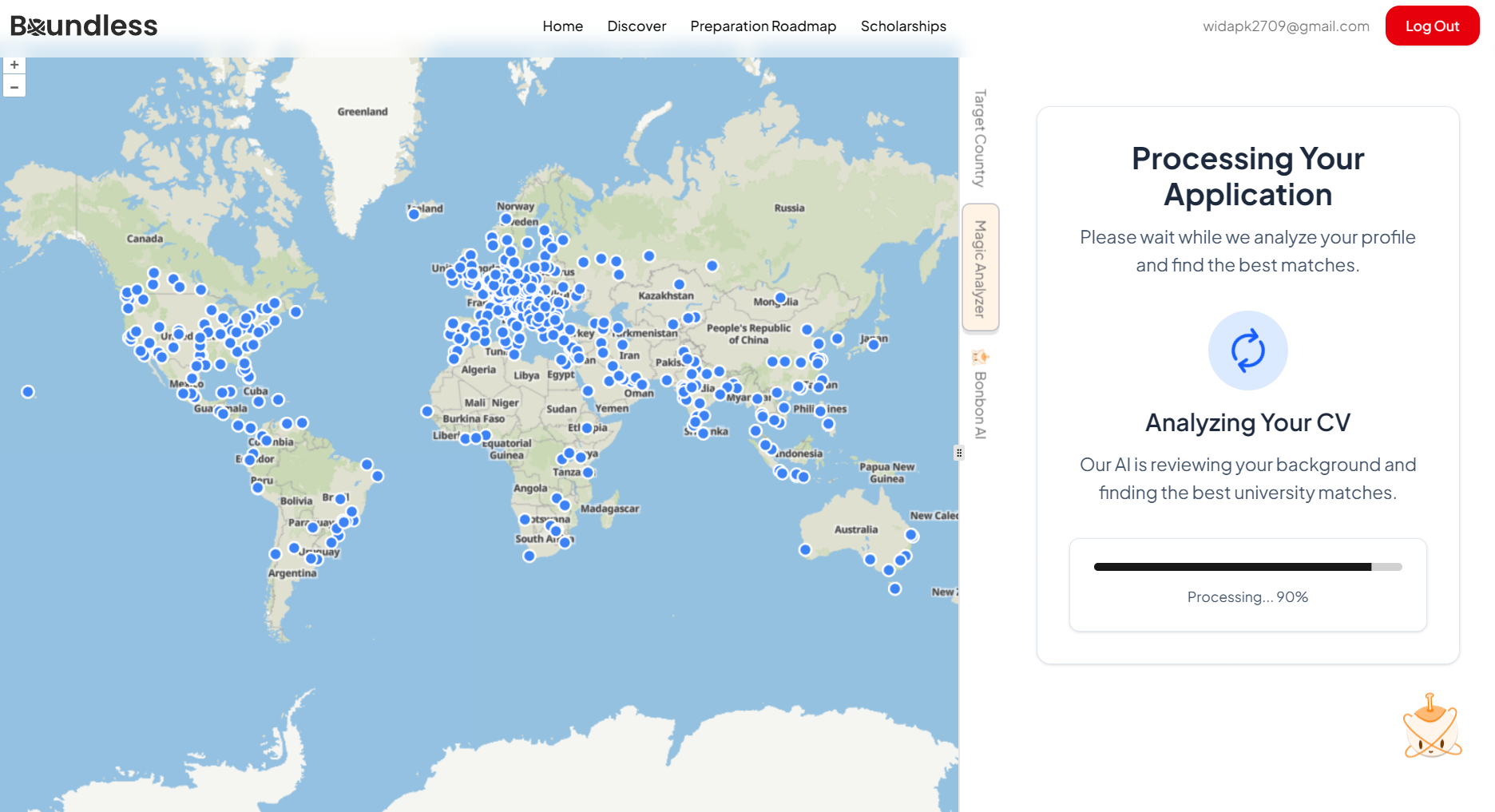This screenshot has height=812, width=1495.
Task: Click the marker on Japan
Action: (874, 345)
